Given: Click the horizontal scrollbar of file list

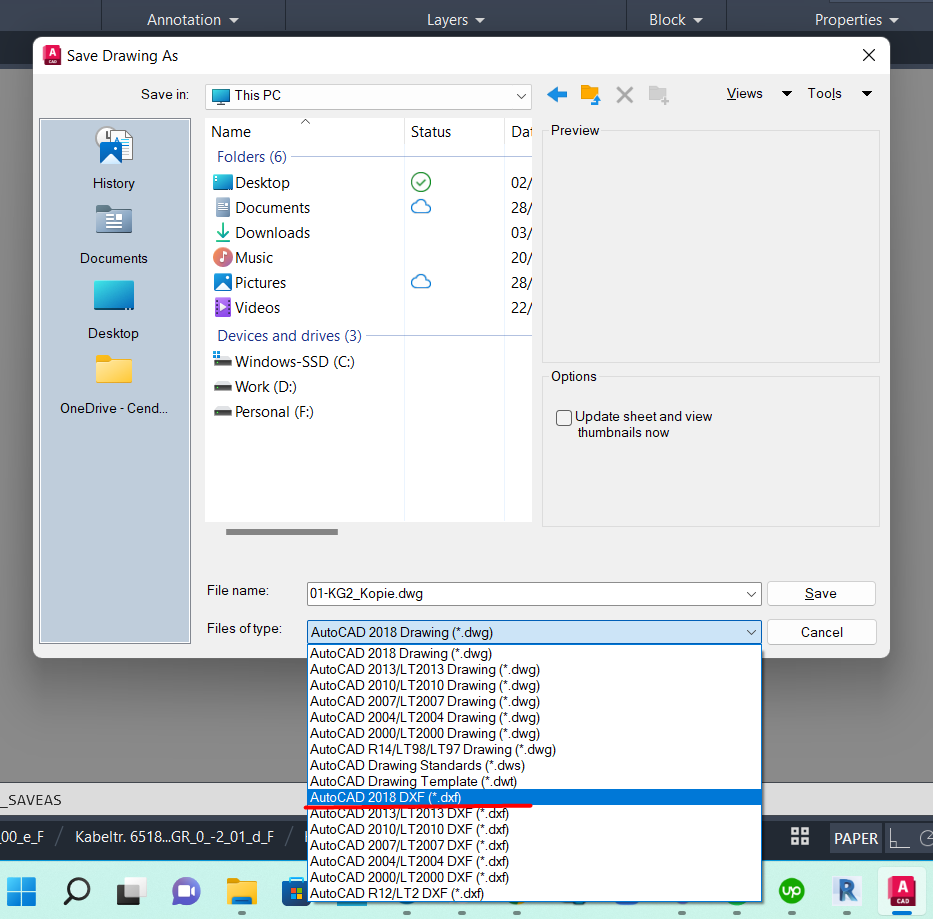Looking at the screenshot, I should click(281, 532).
